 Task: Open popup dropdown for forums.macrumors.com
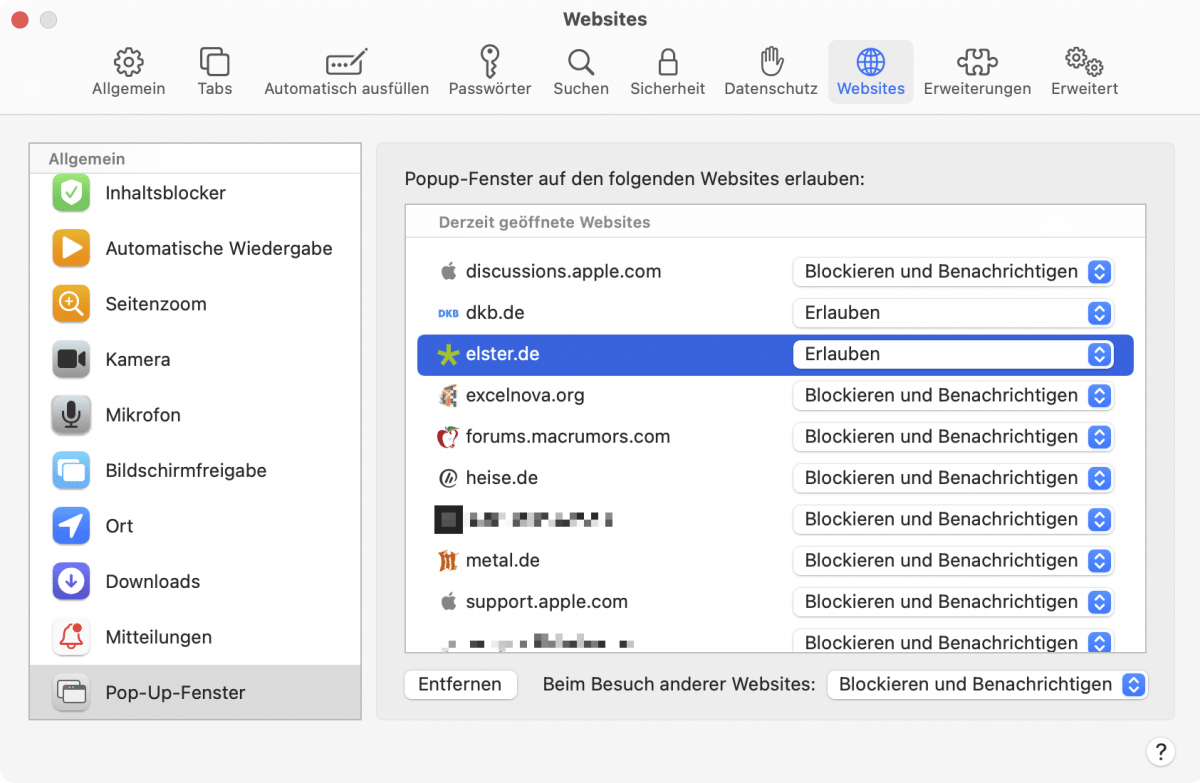point(953,437)
